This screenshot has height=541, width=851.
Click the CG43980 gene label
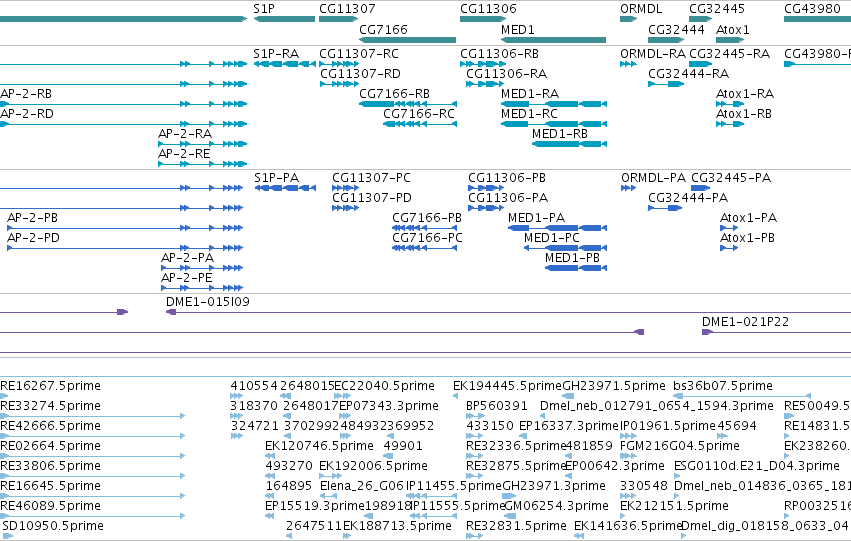click(x=812, y=9)
